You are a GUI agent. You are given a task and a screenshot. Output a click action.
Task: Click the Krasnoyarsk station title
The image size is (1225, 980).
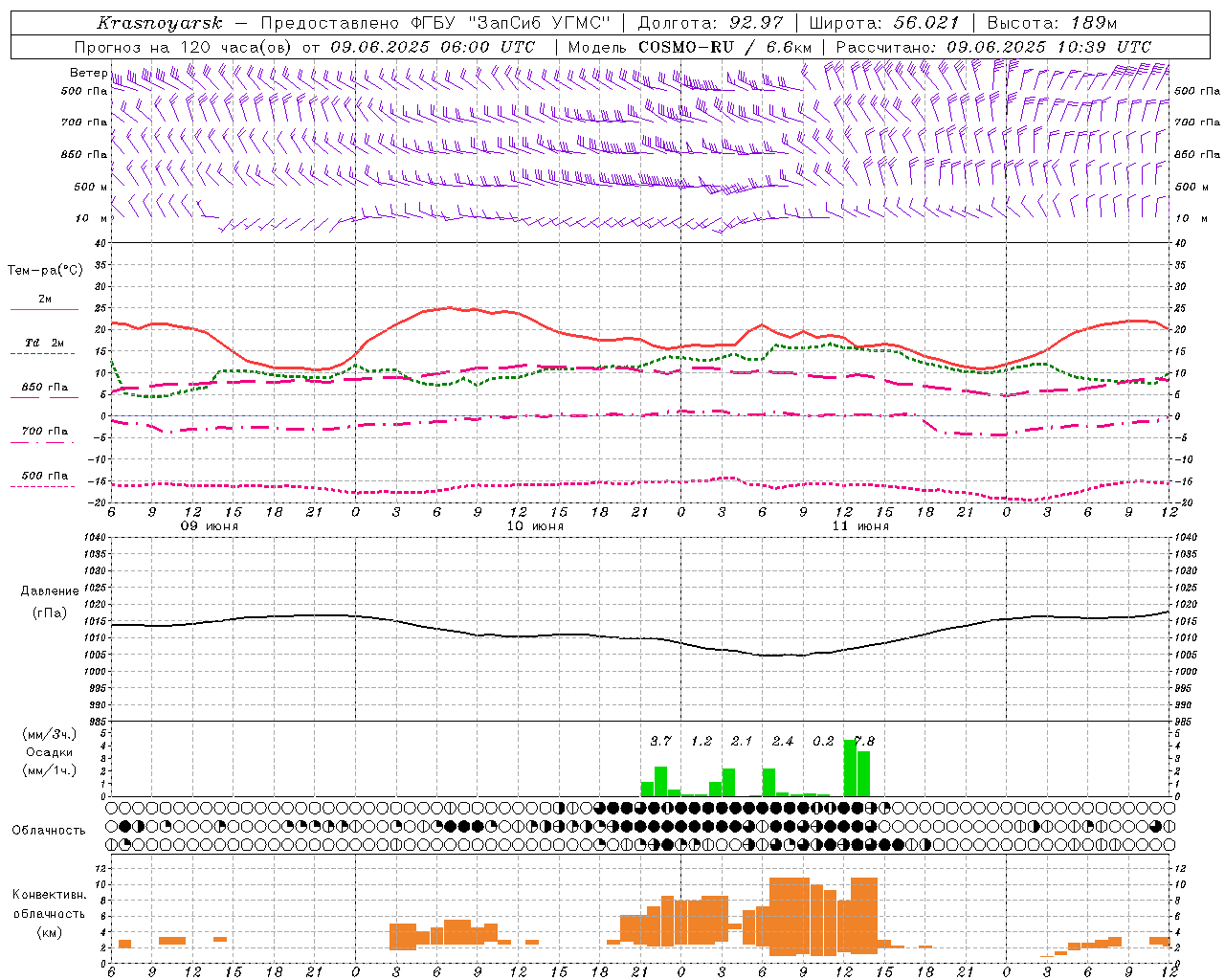160,23
